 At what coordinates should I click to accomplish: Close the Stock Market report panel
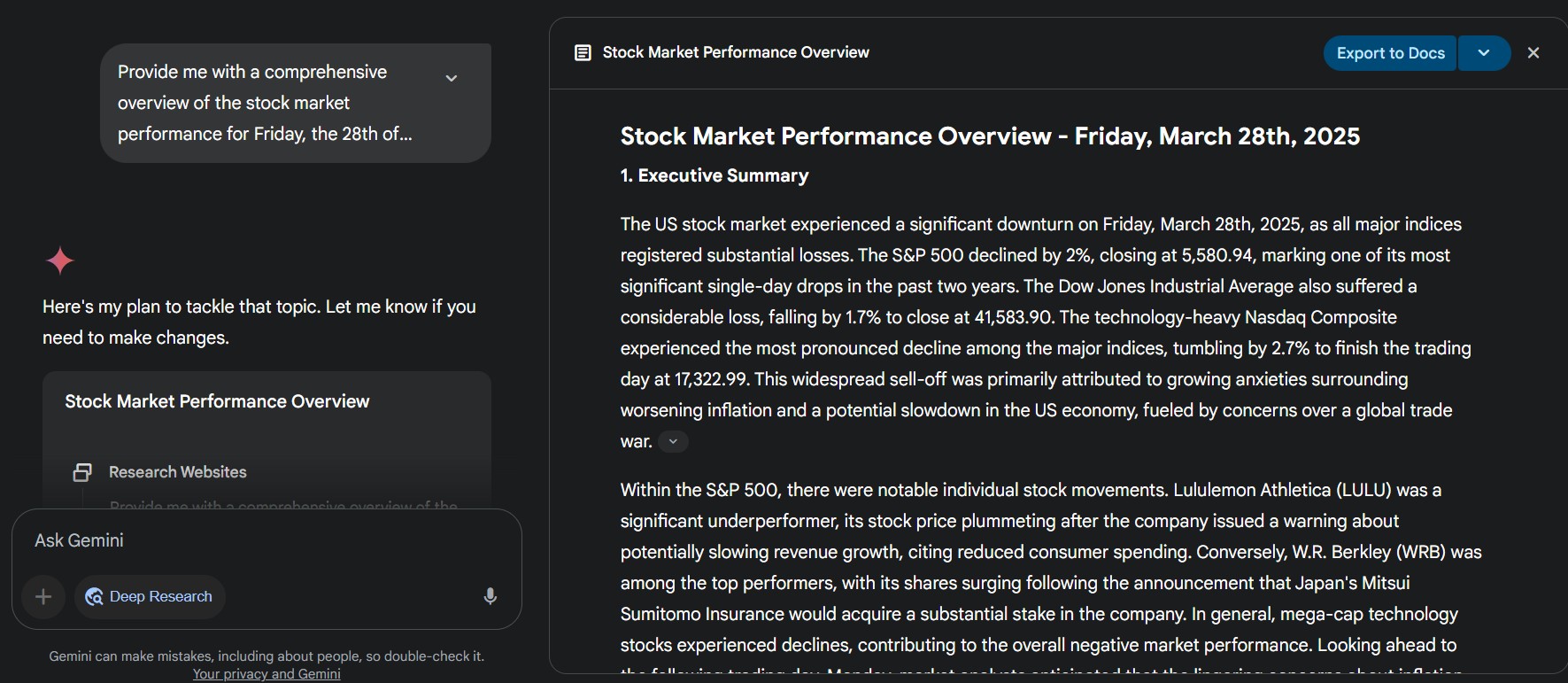(1533, 53)
